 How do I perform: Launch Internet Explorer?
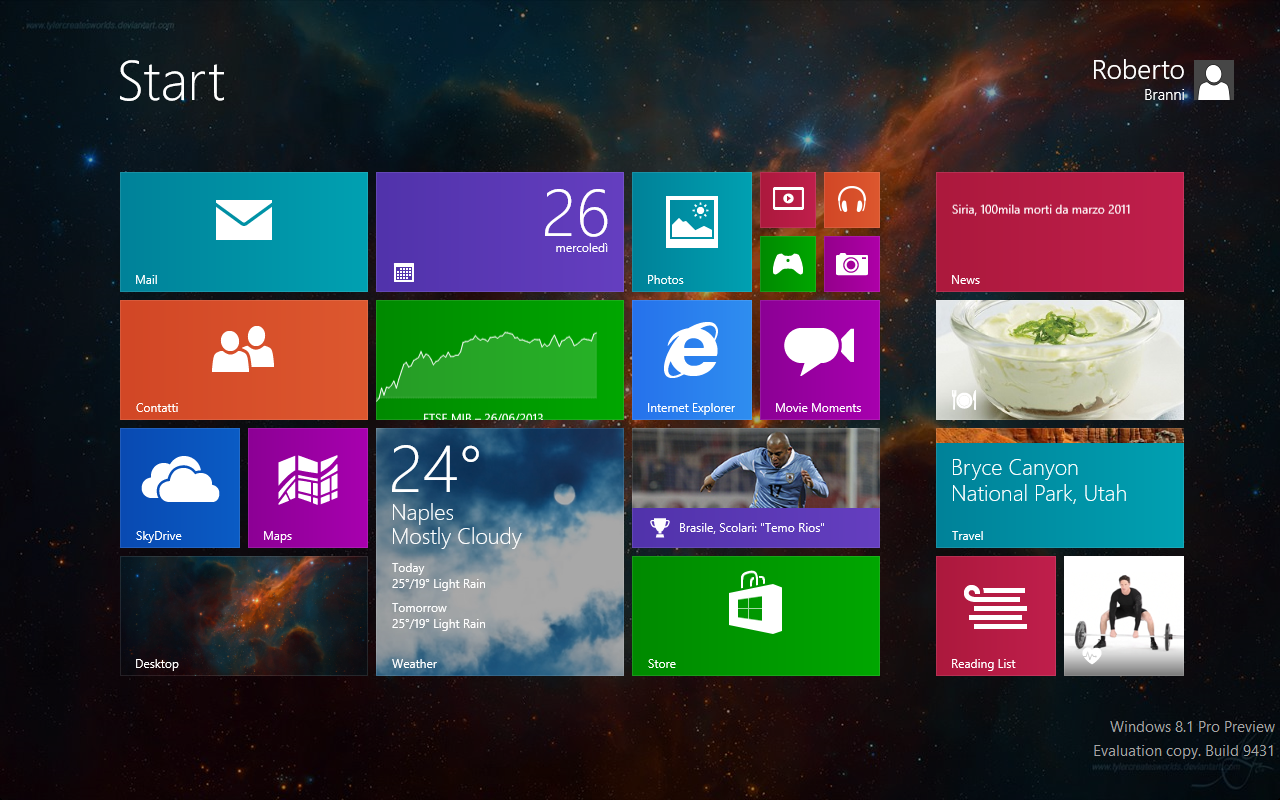coord(692,360)
